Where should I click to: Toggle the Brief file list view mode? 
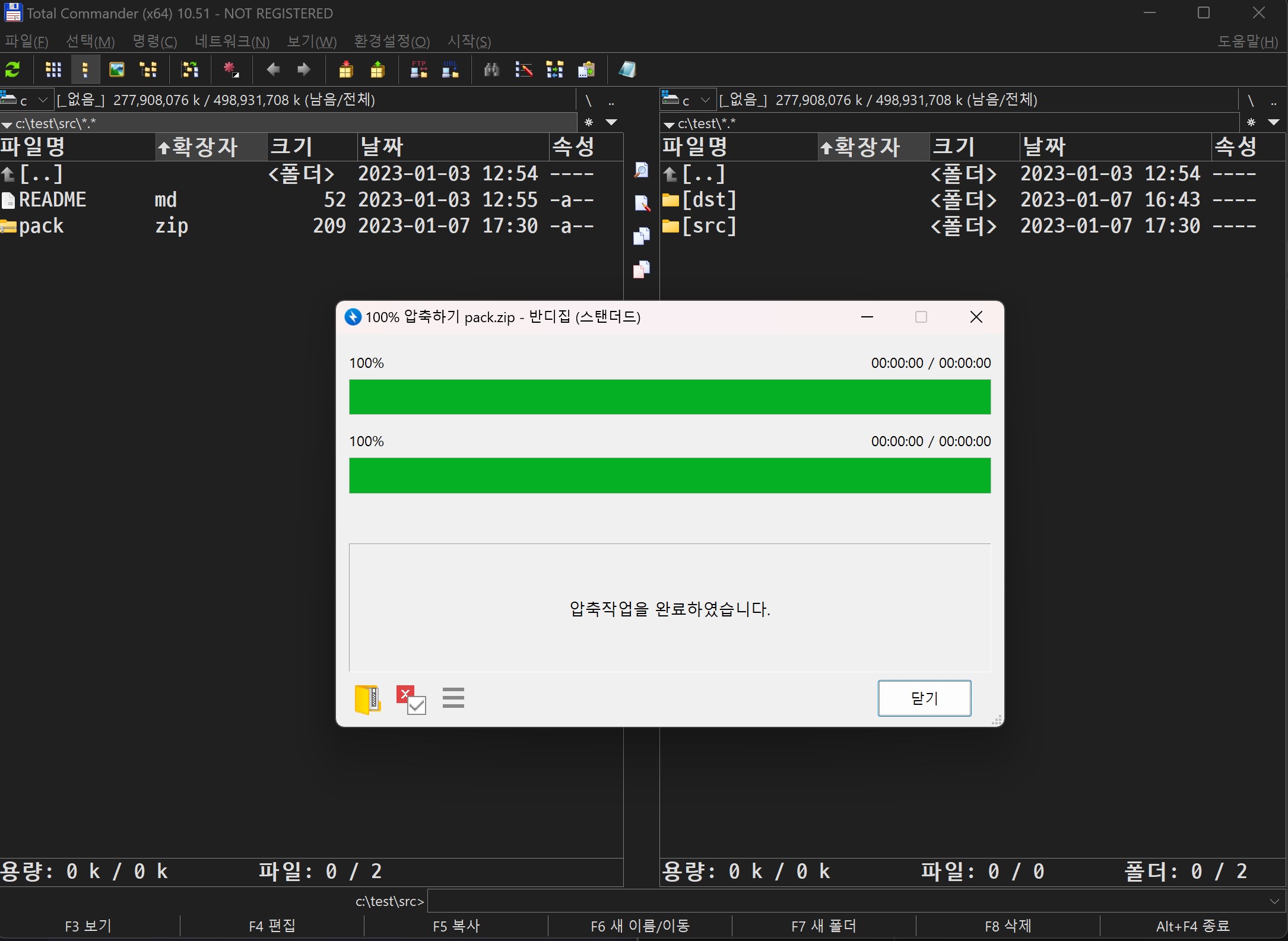pyautogui.click(x=53, y=70)
